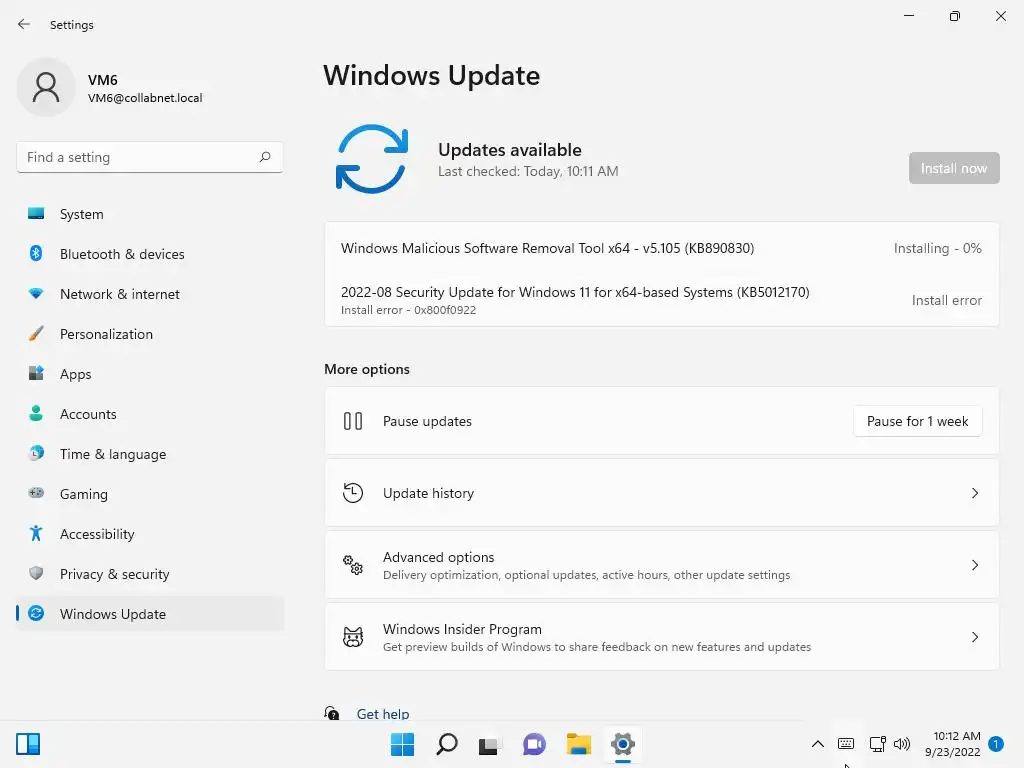Open Task View on taskbar
The height and width of the screenshot is (768, 1024).
[x=490, y=744]
